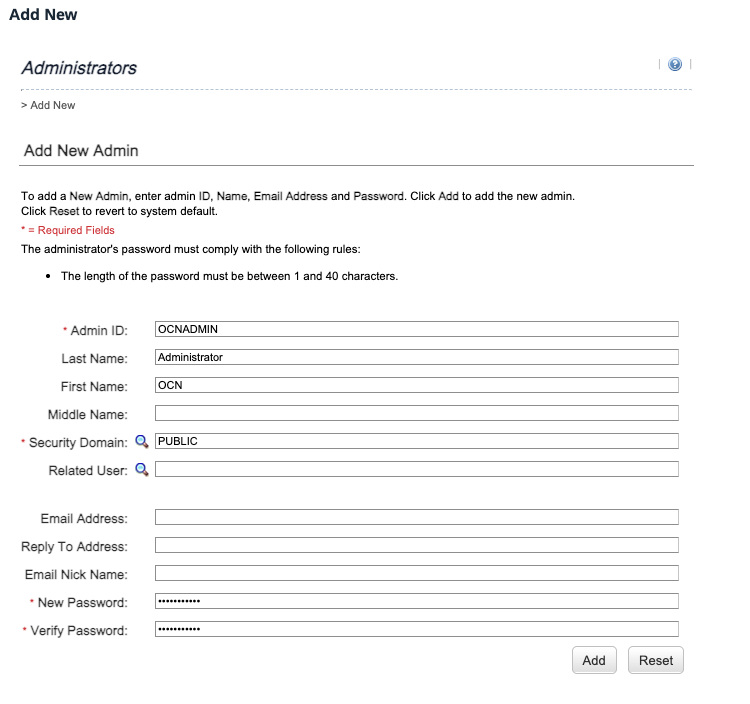Focus the First Name field
This screenshot has width=750, height=704.
[416, 385]
